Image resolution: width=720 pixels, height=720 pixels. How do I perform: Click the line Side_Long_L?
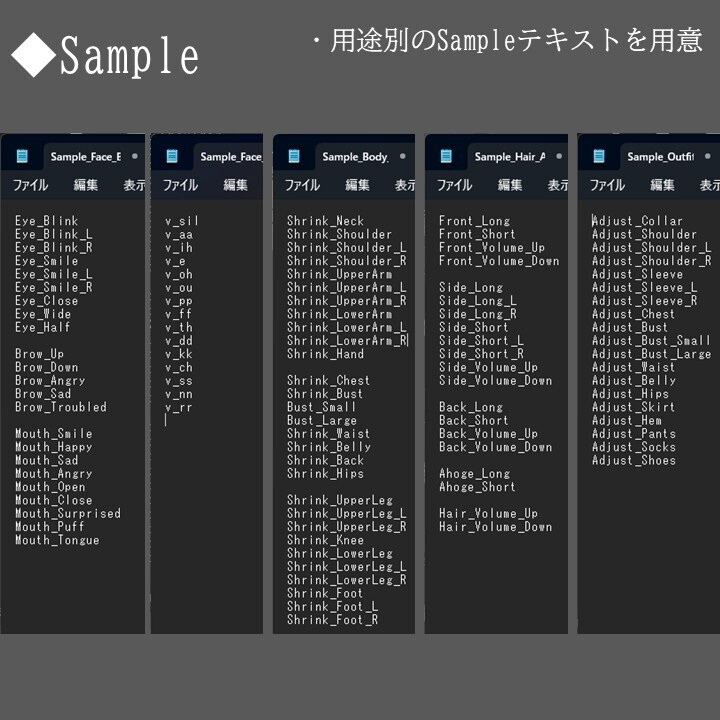pos(478,301)
